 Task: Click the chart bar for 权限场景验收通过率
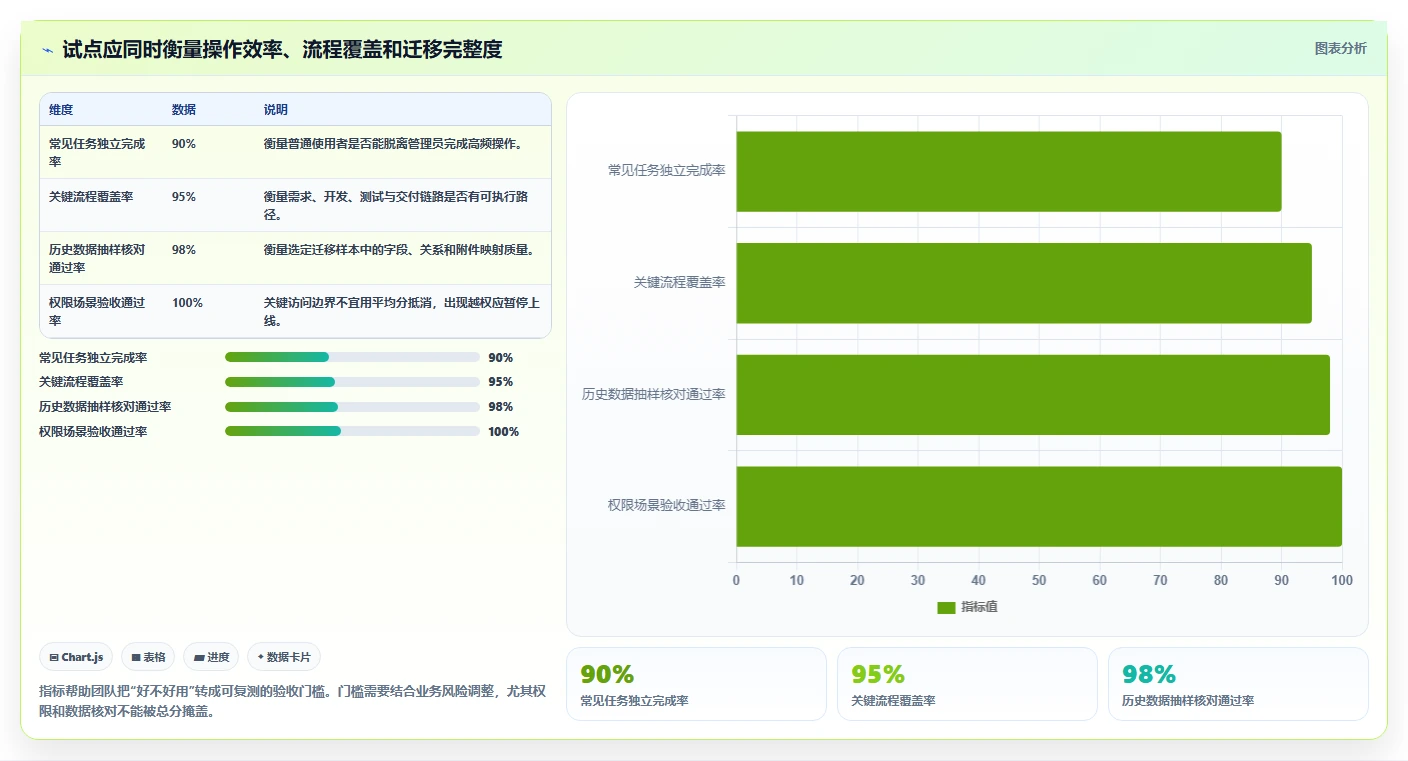point(1039,506)
